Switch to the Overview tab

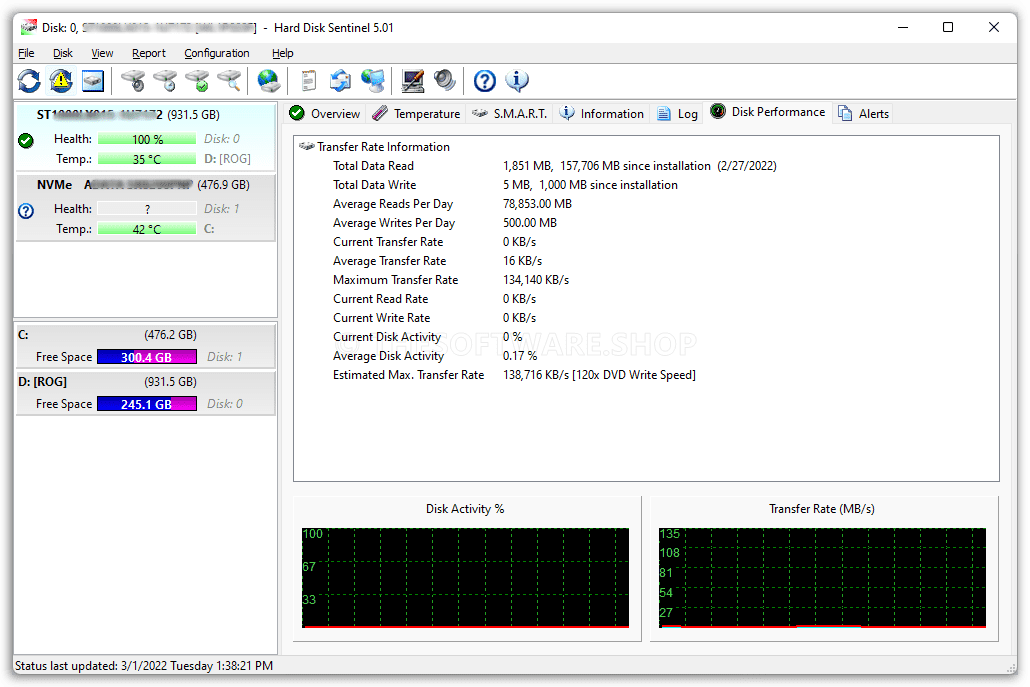(325, 114)
